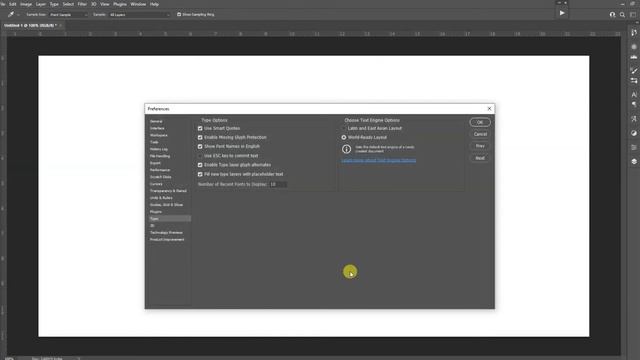Toggle Show Sampling Ring checkbox
This screenshot has height=360, width=640.
(x=179, y=14)
